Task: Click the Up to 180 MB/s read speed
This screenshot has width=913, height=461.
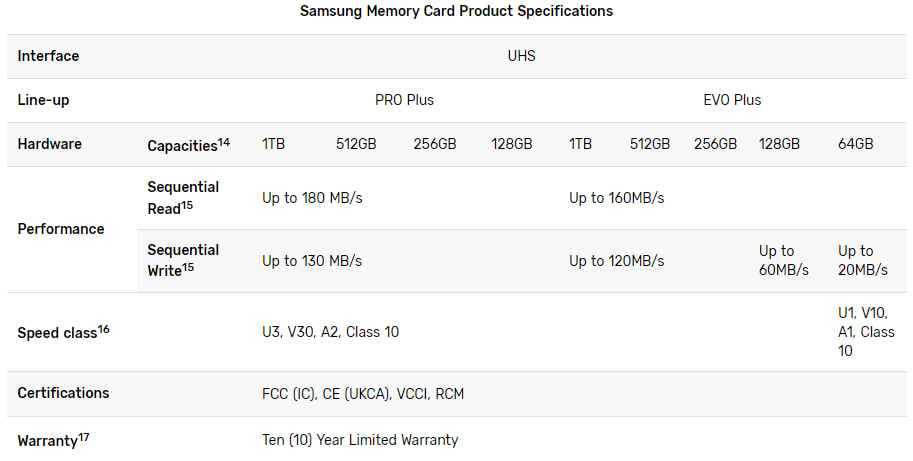Action: tap(312, 198)
